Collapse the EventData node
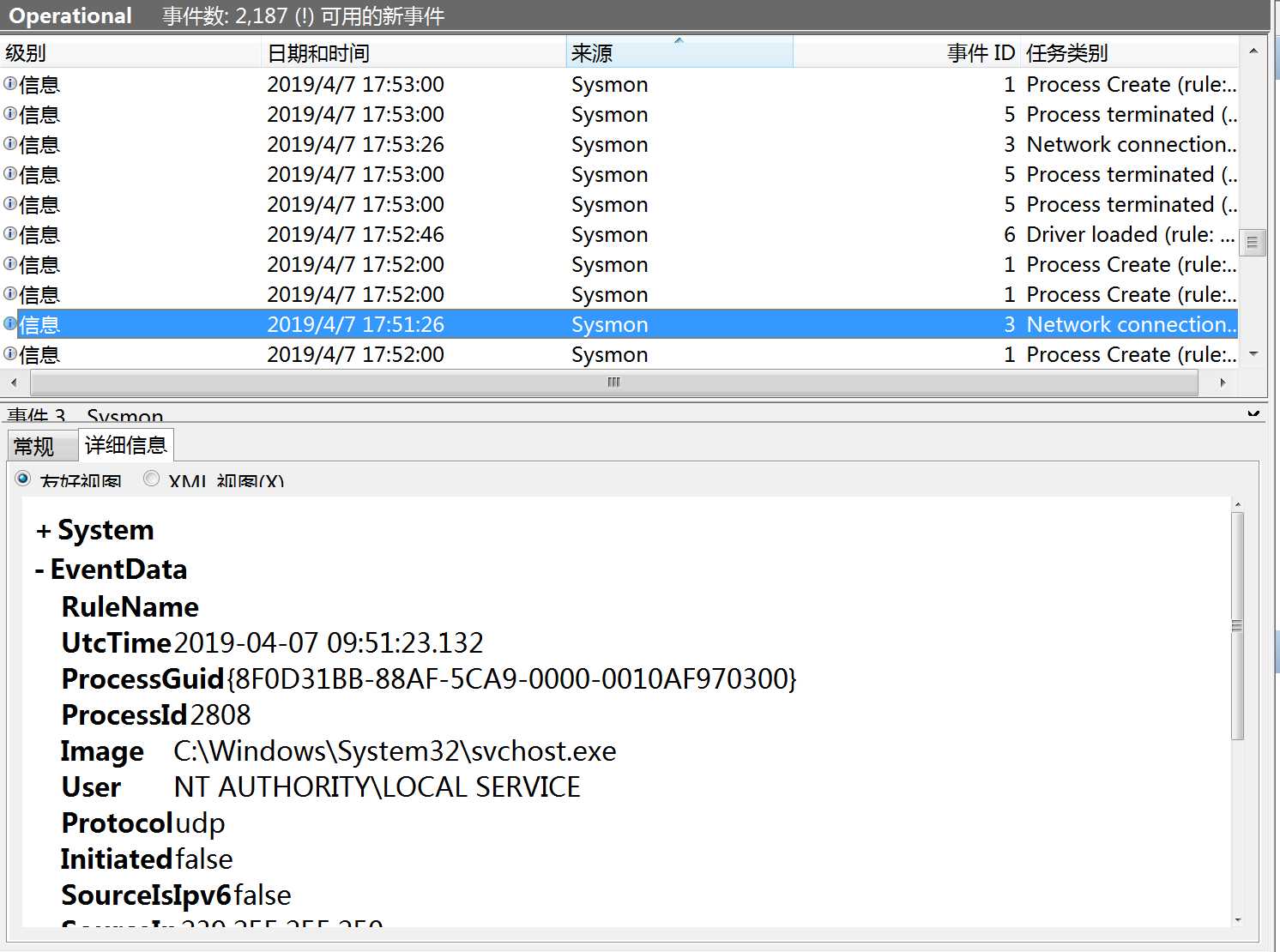 (x=39, y=569)
